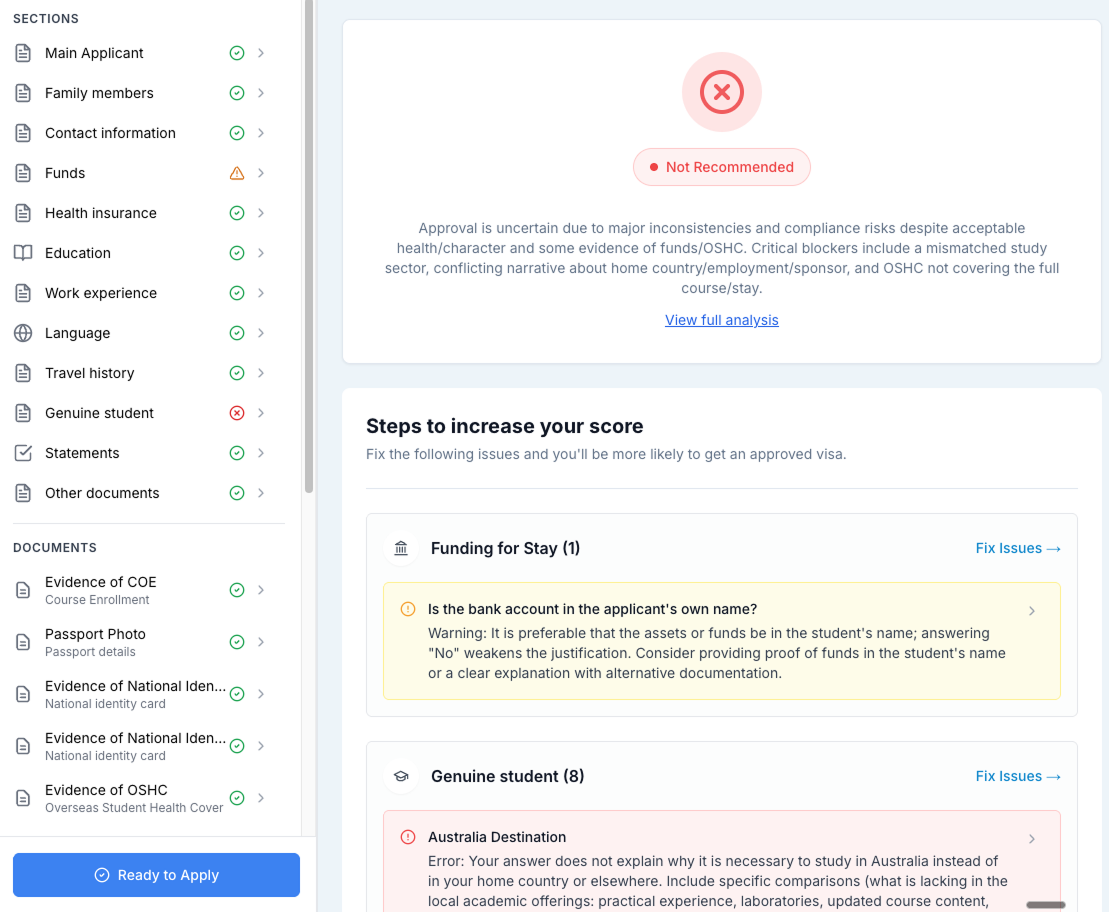Toggle the green check on Evidence of COE
The image size is (1109, 912).
coord(237,590)
